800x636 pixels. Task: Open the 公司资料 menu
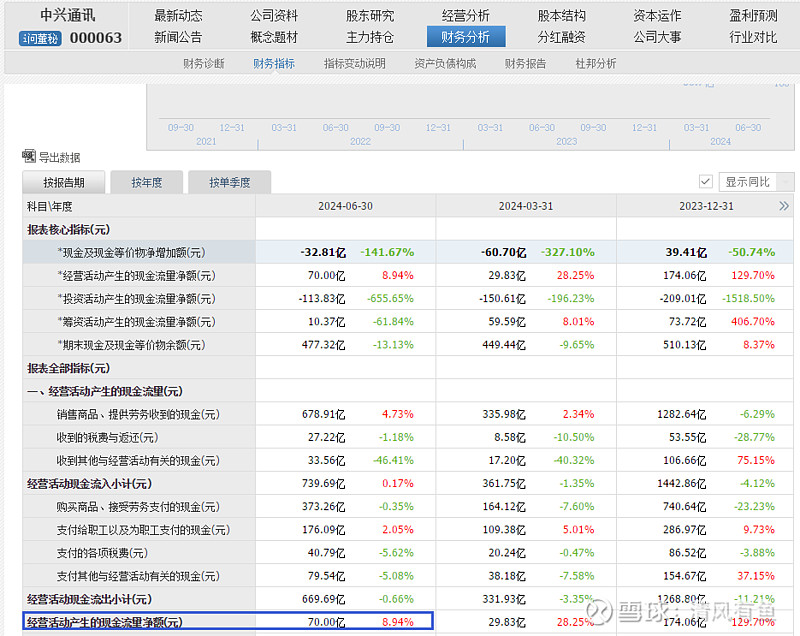point(274,16)
